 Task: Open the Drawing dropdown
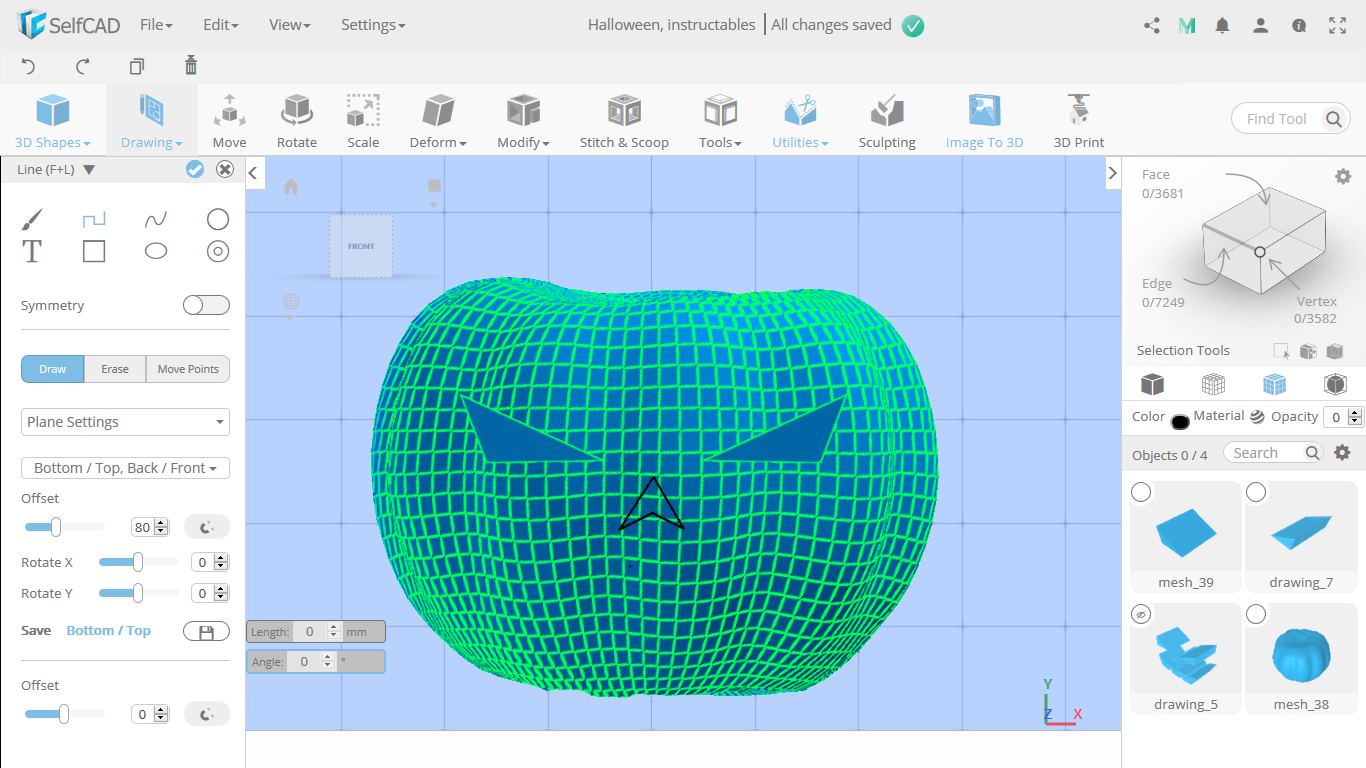[x=152, y=121]
